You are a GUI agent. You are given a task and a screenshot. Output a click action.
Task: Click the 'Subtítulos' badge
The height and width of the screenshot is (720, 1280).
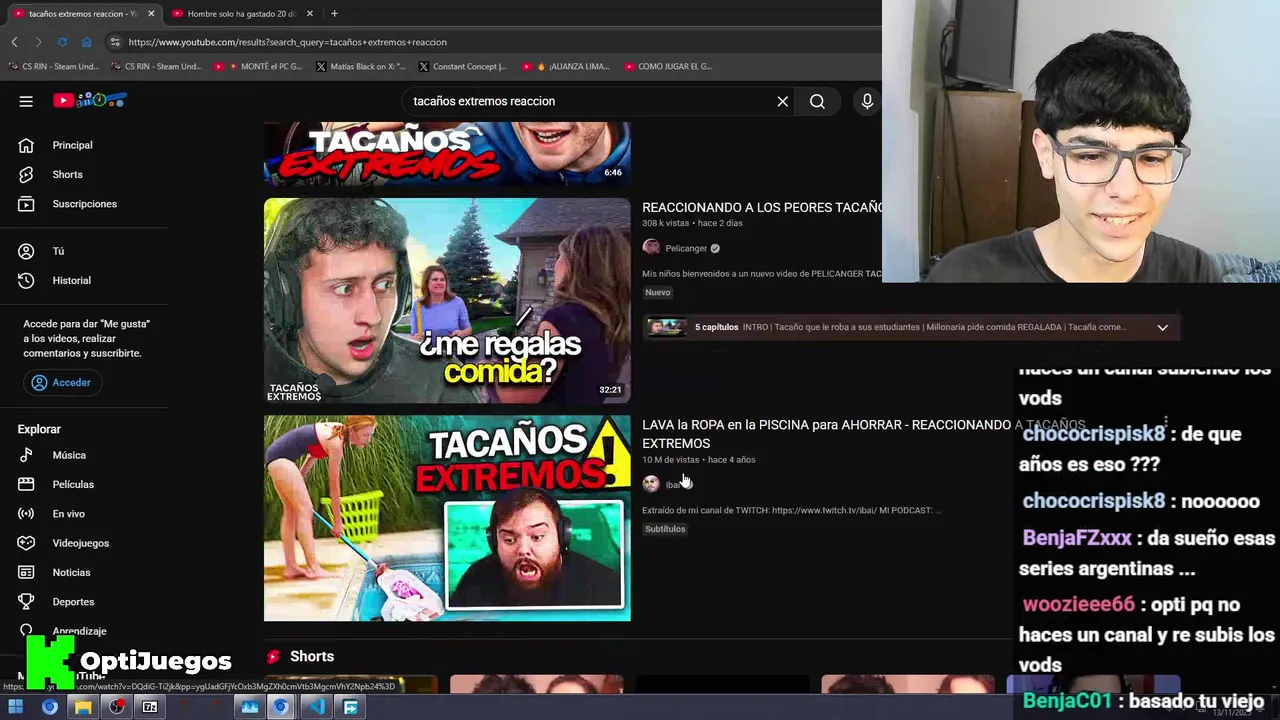[665, 529]
